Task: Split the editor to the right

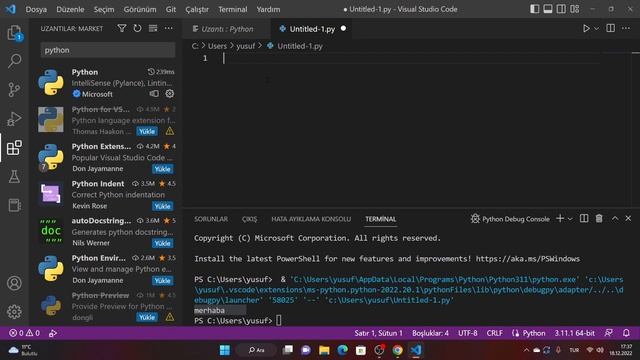Action: click(611, 28)
